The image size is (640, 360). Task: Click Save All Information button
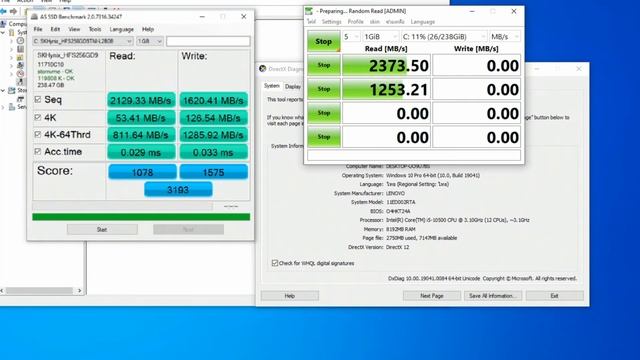pyautogui.click(x=493, y=296)
